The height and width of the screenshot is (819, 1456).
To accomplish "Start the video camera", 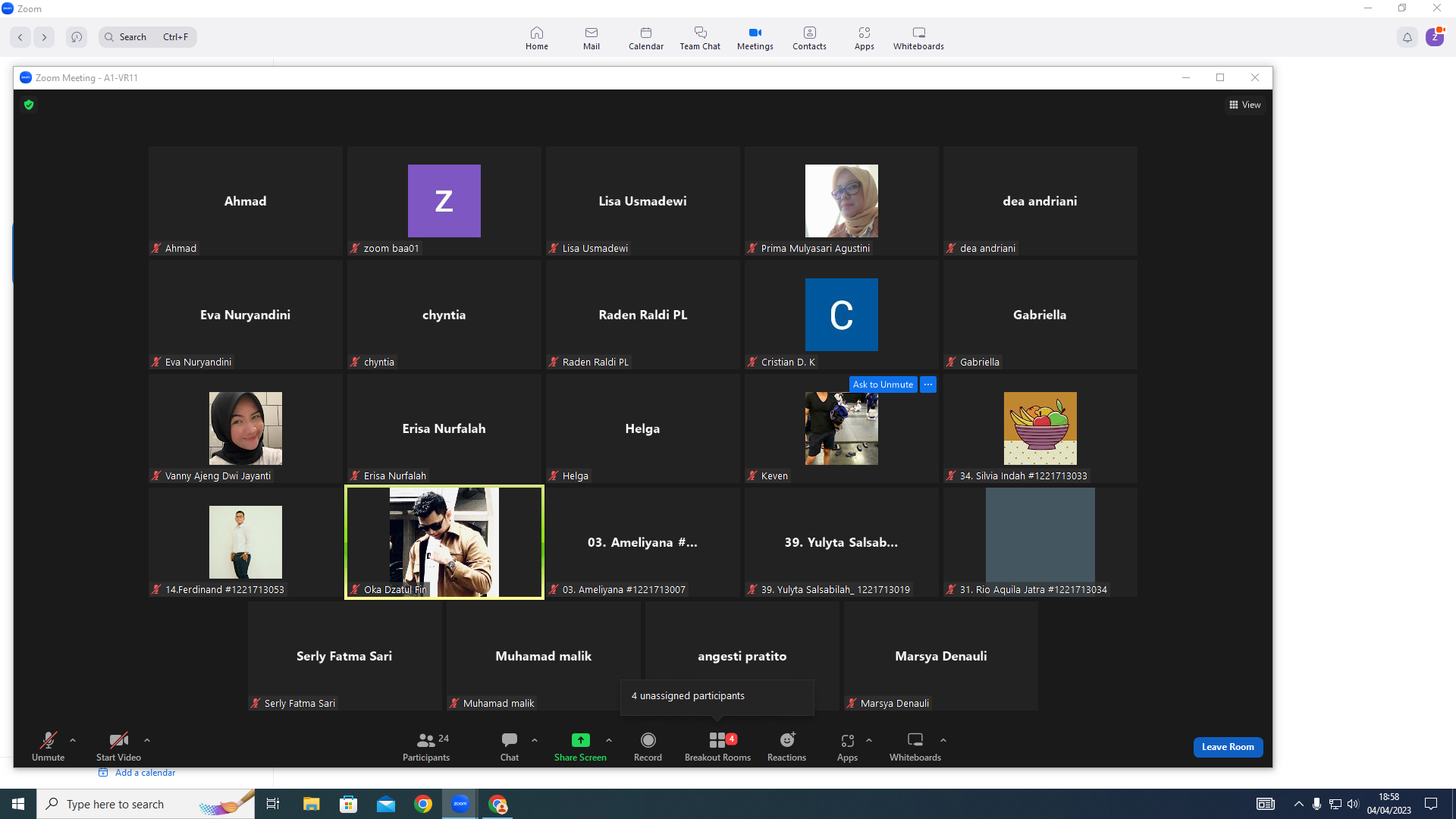I will click(118, 746).
